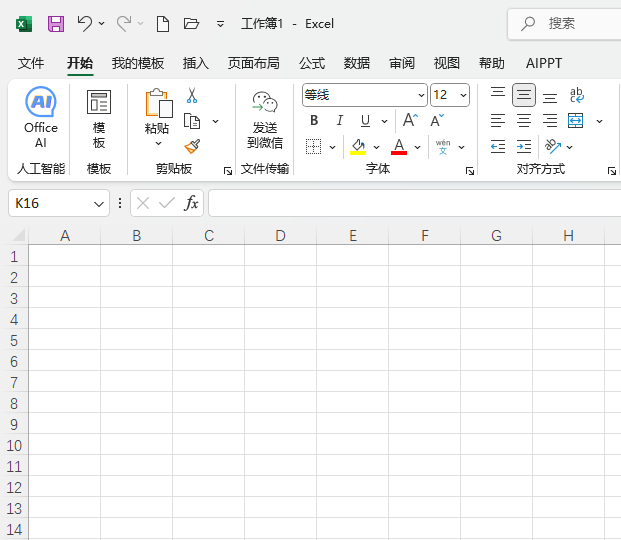Click the Open file folder icon

[191, 24]
